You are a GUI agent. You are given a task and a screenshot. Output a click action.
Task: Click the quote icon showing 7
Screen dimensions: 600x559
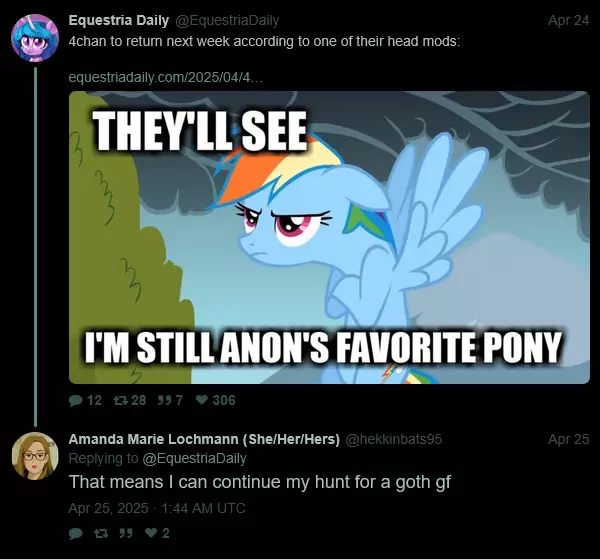coord(165,401)
